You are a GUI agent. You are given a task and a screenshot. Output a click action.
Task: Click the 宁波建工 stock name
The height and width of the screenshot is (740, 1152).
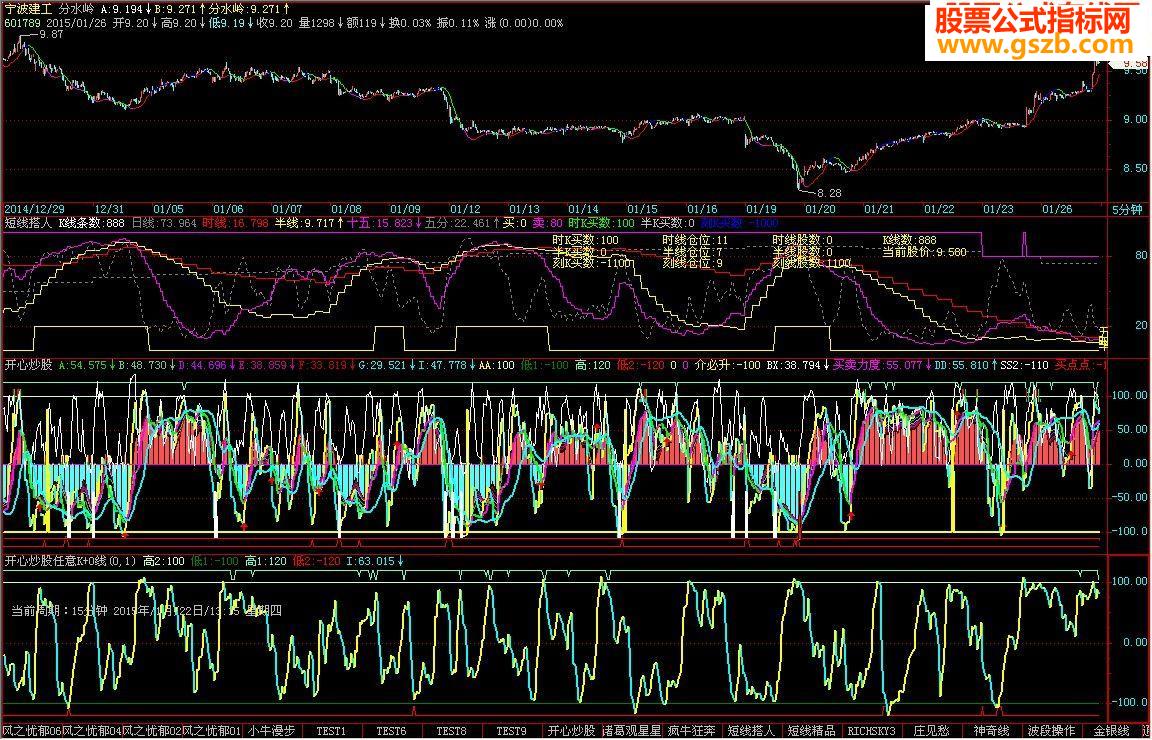point(26,7)
